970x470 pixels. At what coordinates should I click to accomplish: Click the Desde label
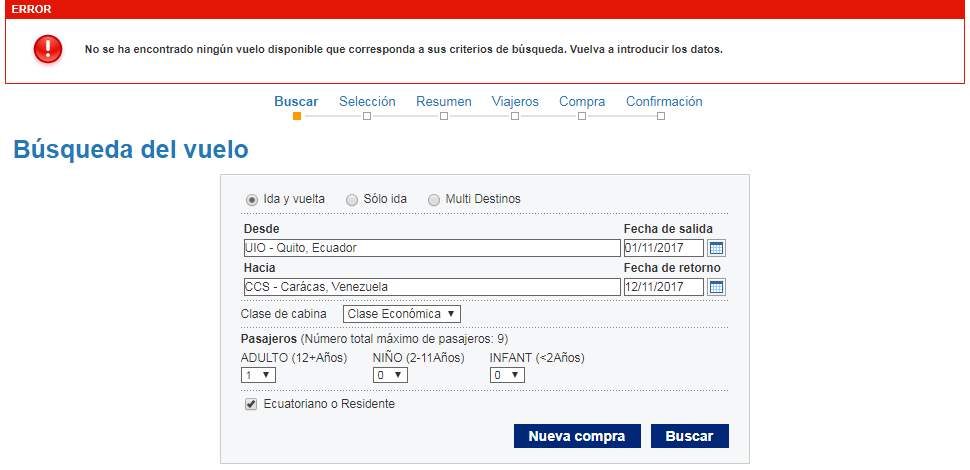(x=262, y=229)
